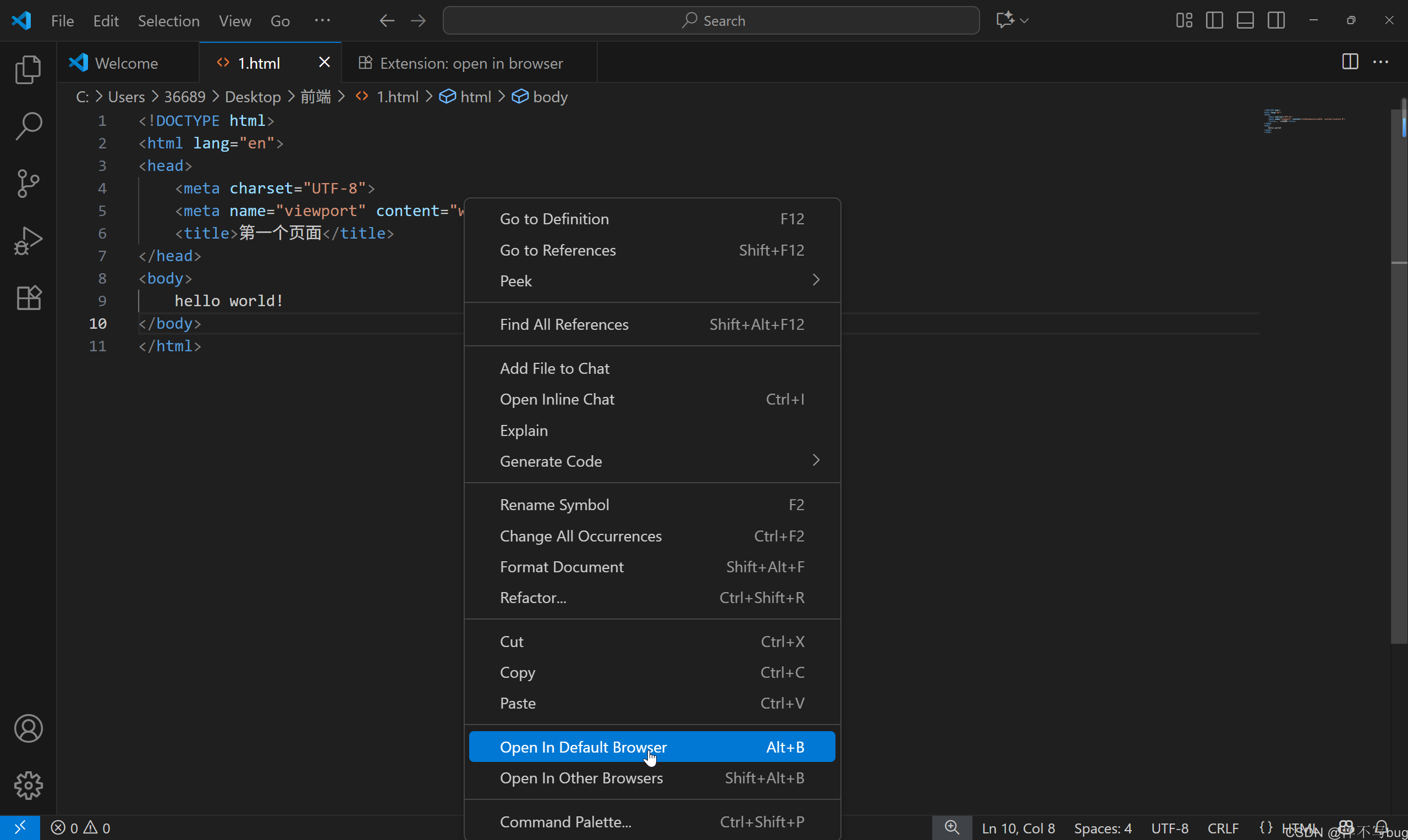Open the Manage gear icon
The width and height of the screenshot is (1408, 840).
28,785
